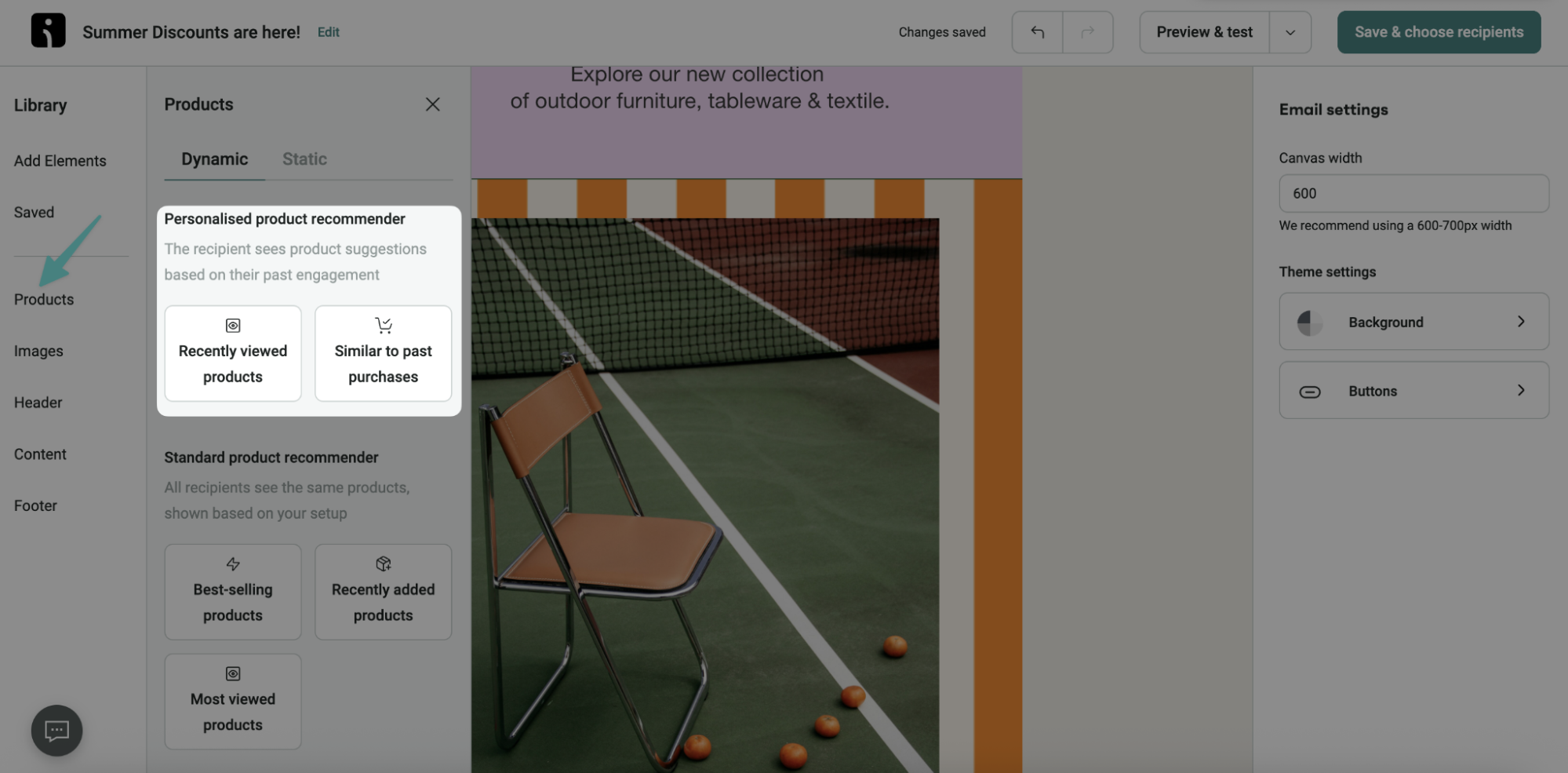Click the undo arrow icon

[x=1036, y=32]
